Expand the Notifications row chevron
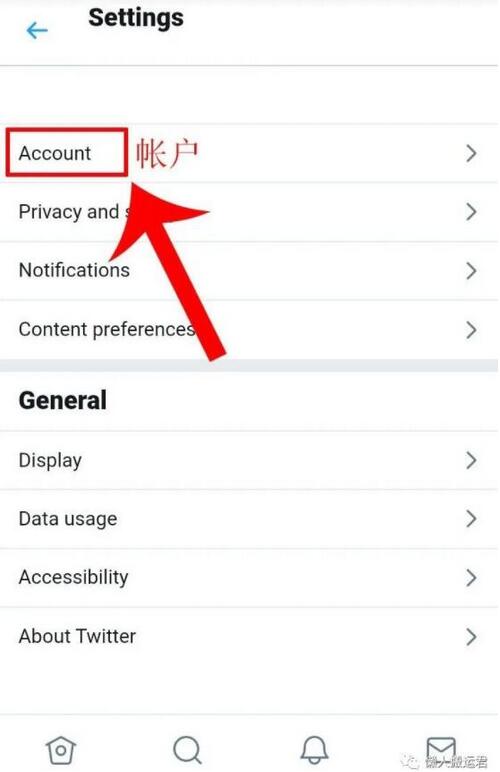This screenshot has height=772, width=500. point(471,271)
